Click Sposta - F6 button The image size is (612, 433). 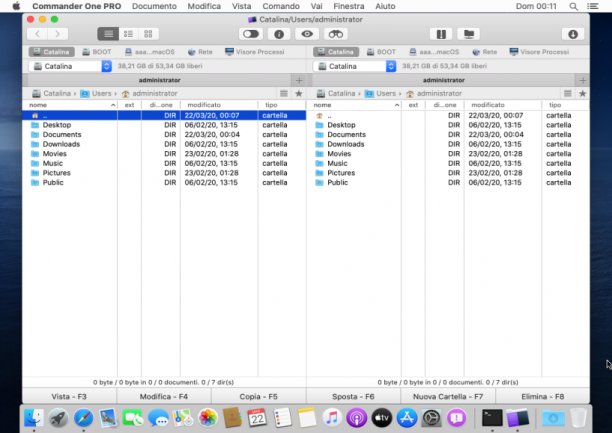point(353,397)
